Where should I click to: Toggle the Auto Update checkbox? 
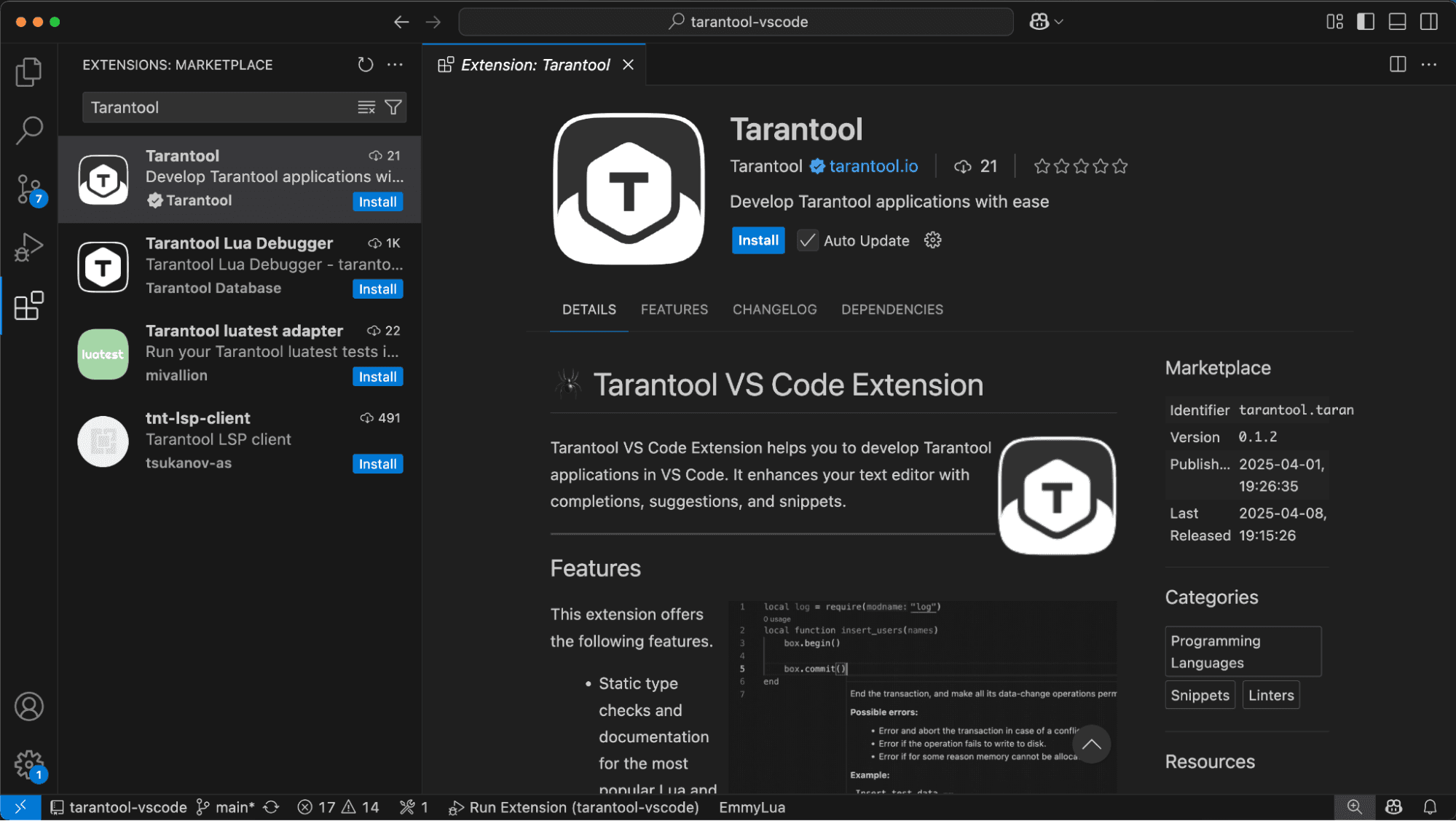(807, 240)
